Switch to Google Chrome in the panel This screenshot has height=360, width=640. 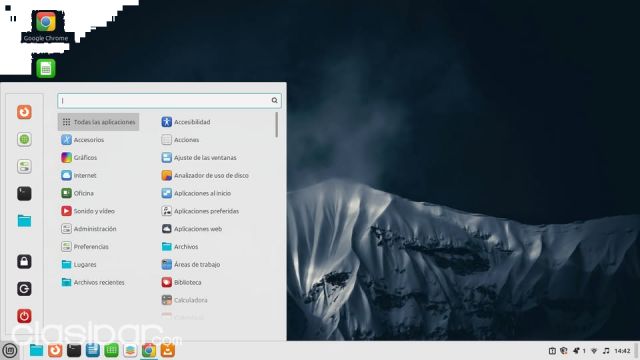point(149,350)
